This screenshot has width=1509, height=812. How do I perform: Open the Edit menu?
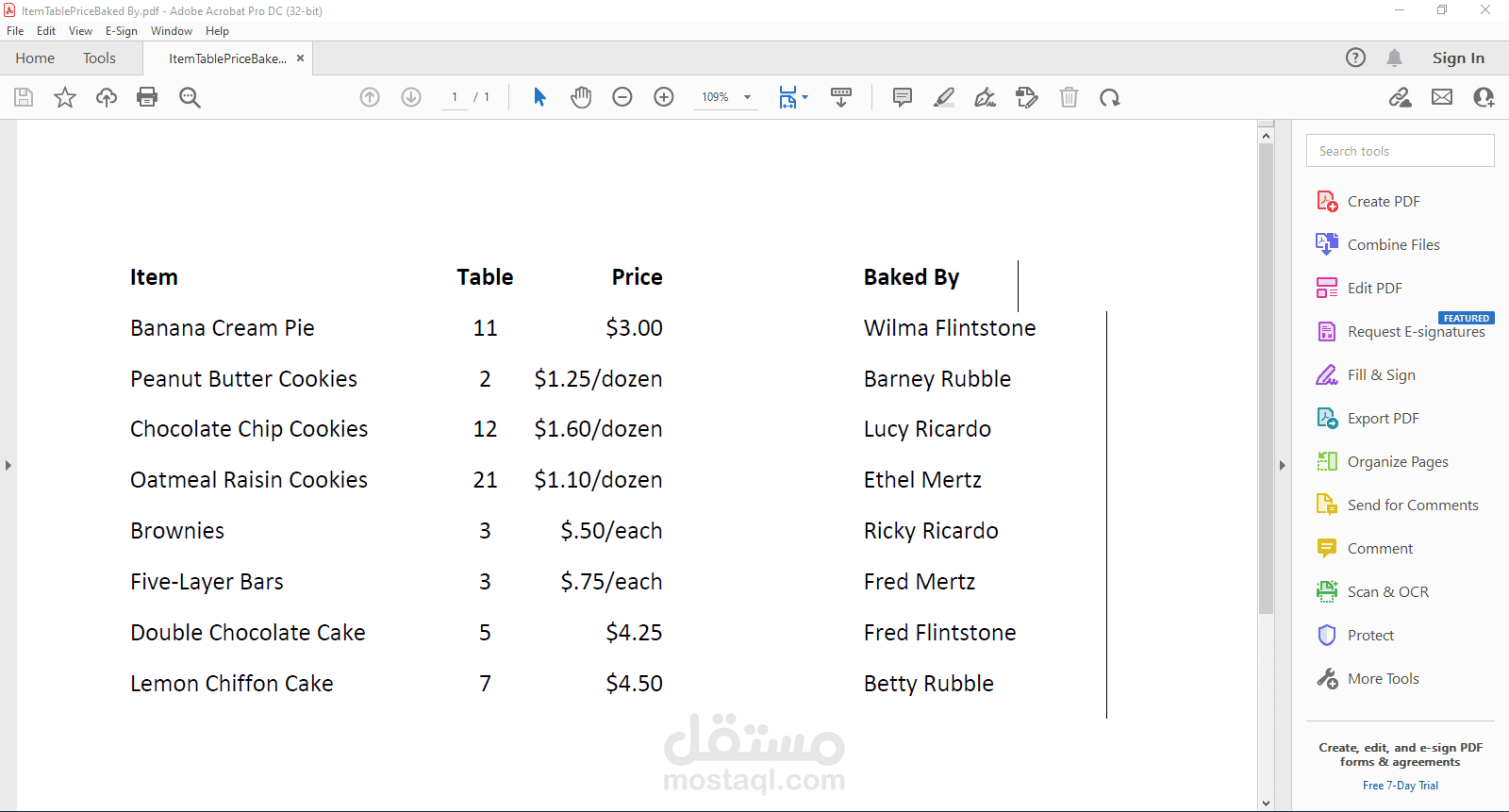point(46,31)
